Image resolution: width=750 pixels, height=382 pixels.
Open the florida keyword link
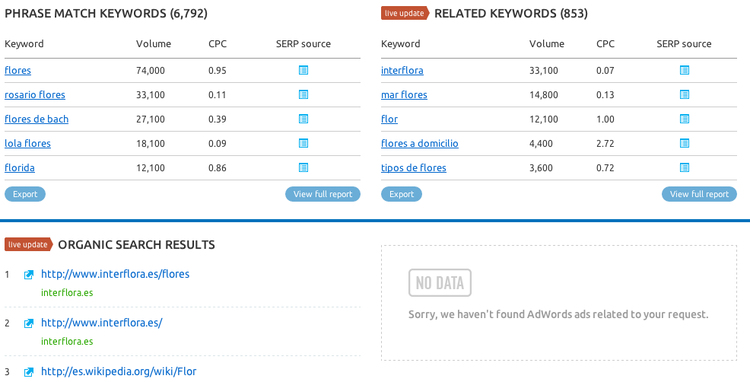click(x=20, y=168)
